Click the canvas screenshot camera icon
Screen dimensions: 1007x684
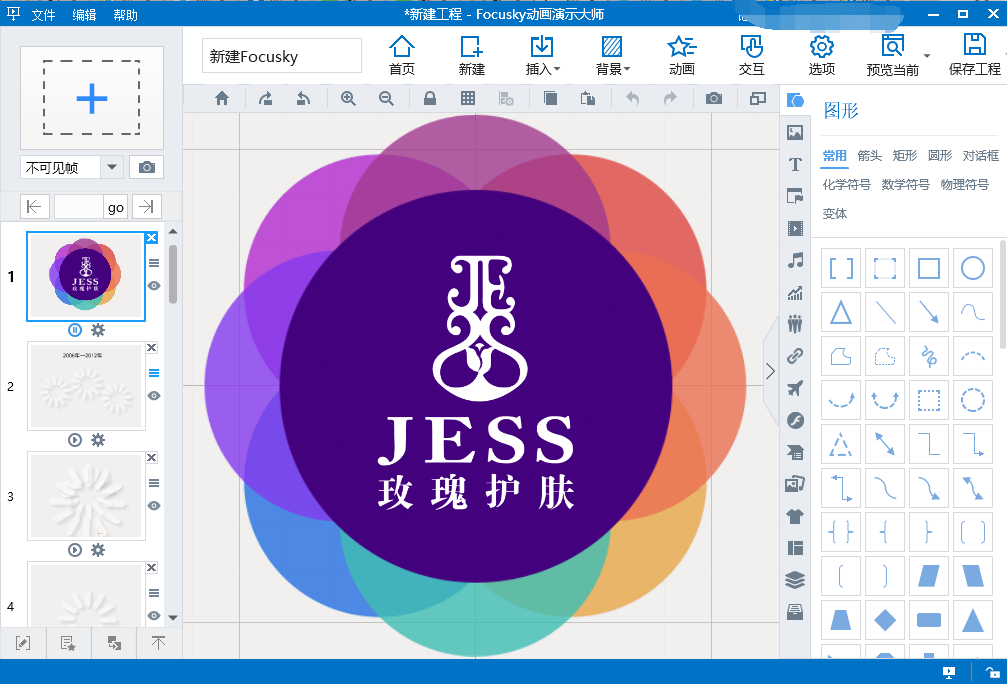(713, 98)
